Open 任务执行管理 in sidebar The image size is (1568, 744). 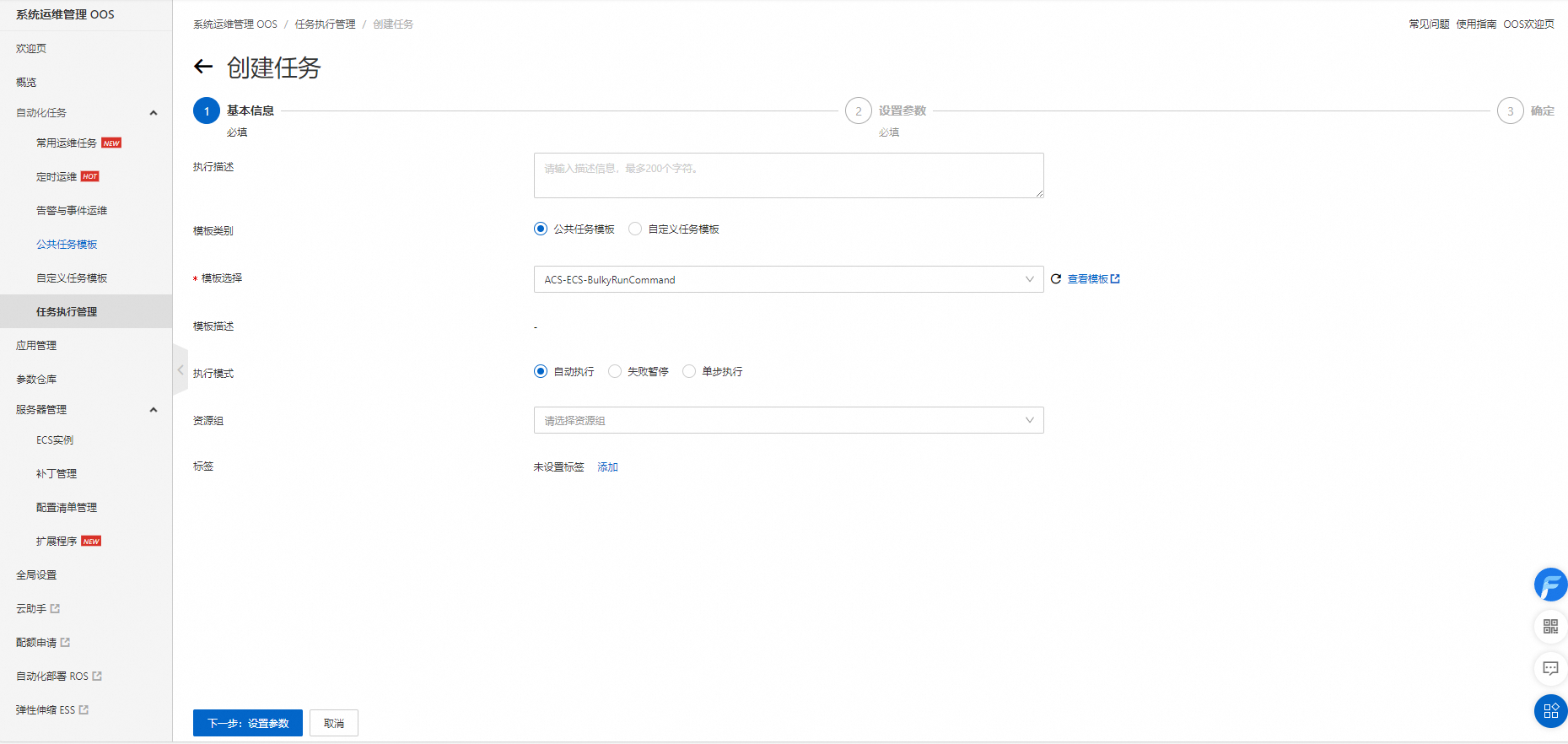(86, 311)
